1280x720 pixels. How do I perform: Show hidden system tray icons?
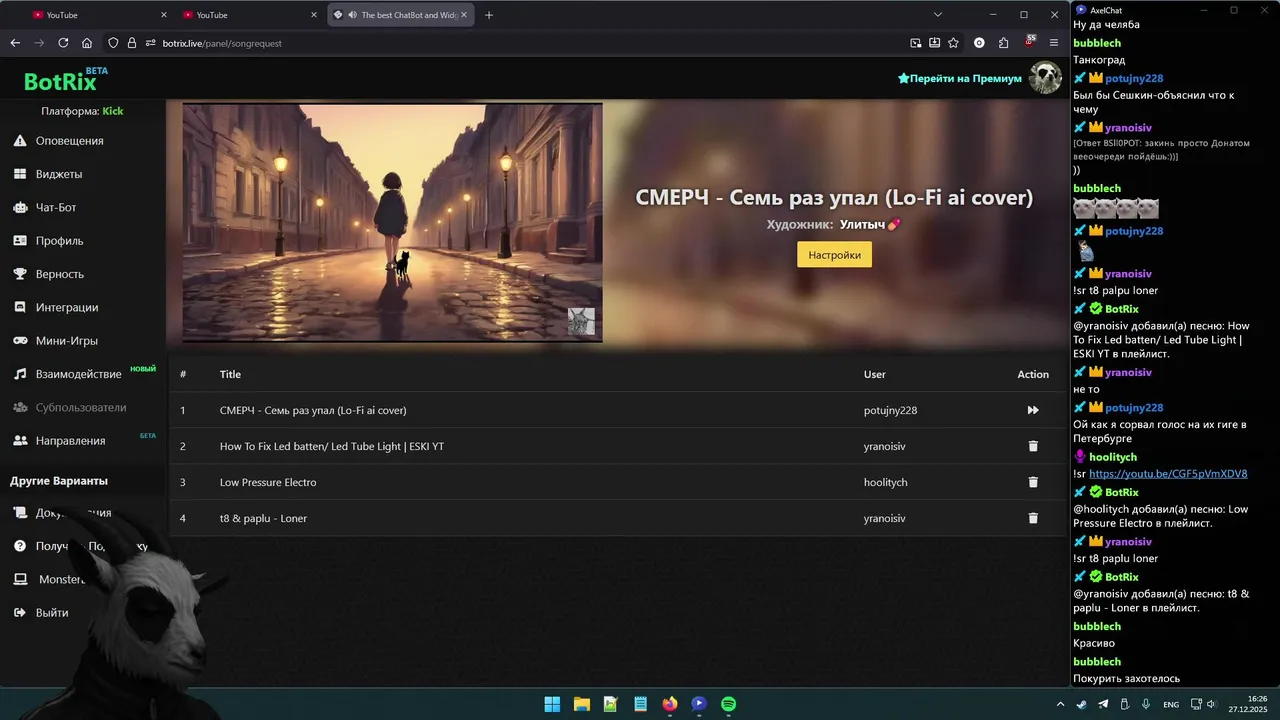tap(1062, 704)
